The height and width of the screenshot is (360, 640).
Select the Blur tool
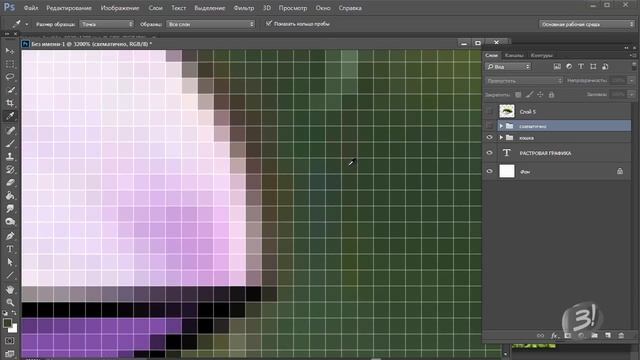10,209
